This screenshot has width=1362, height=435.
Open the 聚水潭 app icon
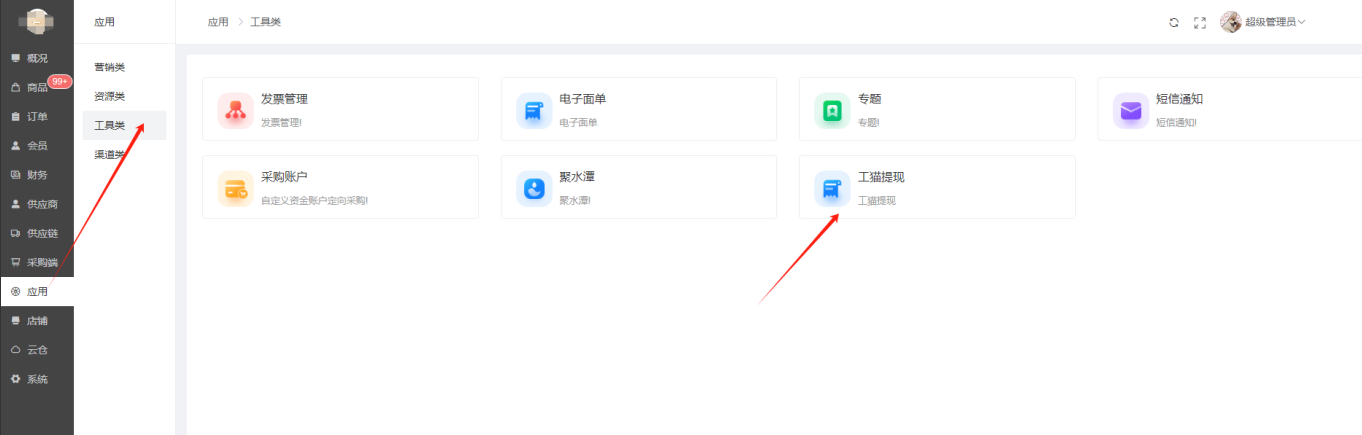[x=534, y=188]
